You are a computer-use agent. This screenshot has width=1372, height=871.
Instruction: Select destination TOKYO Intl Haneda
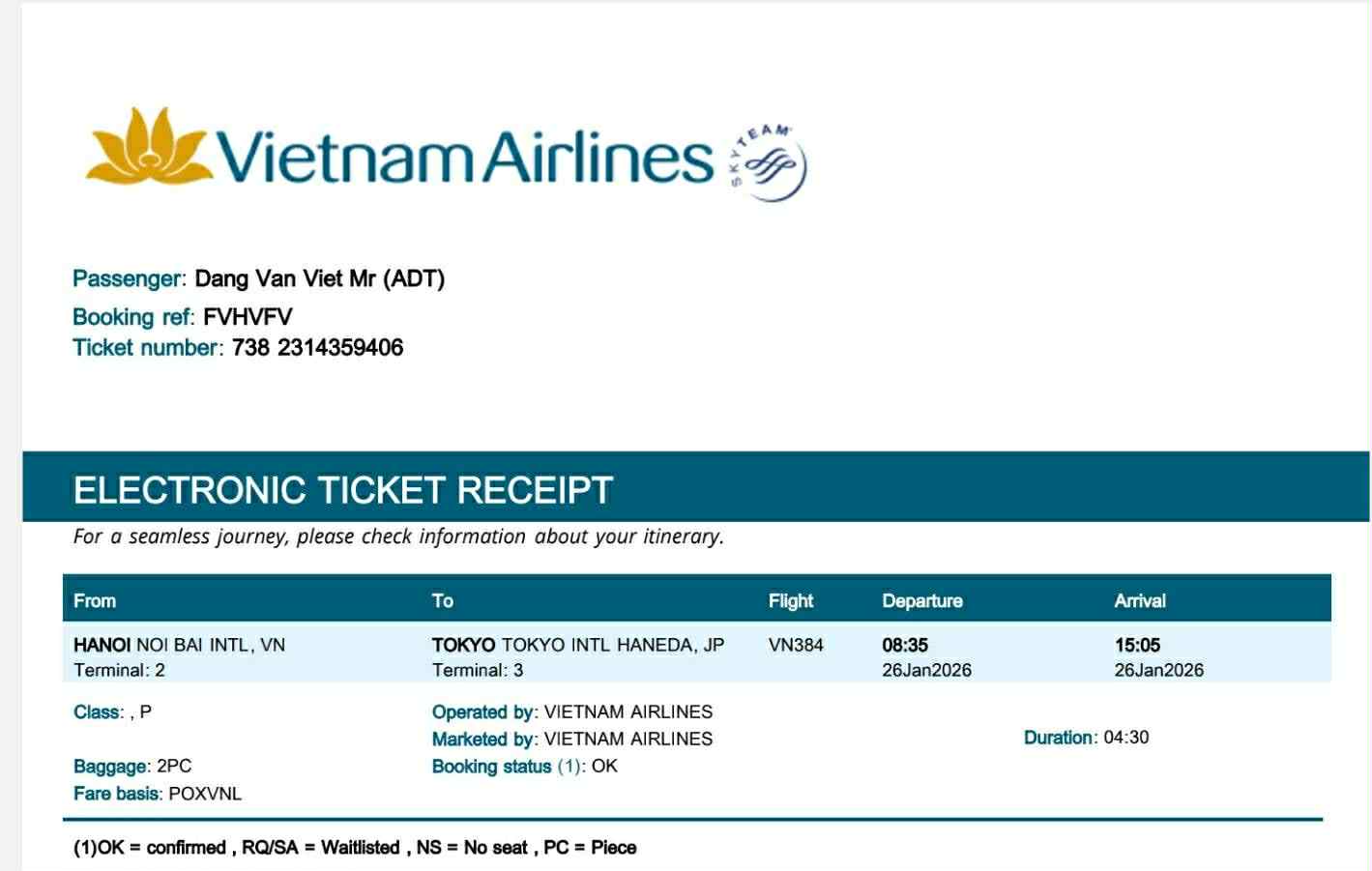pos(577,645)
